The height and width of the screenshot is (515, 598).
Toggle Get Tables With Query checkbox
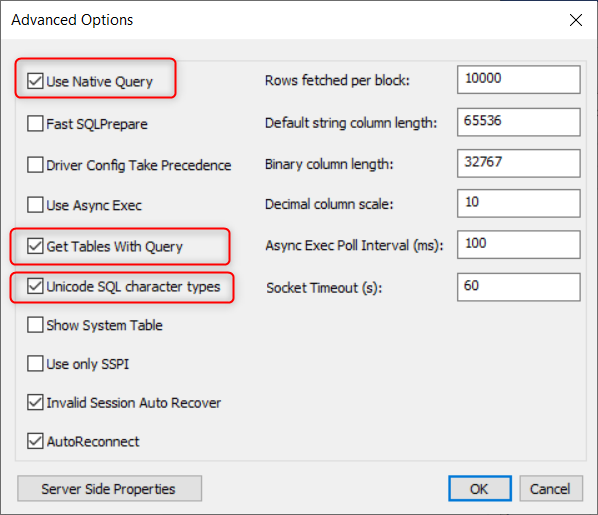(x=35, y=246)
